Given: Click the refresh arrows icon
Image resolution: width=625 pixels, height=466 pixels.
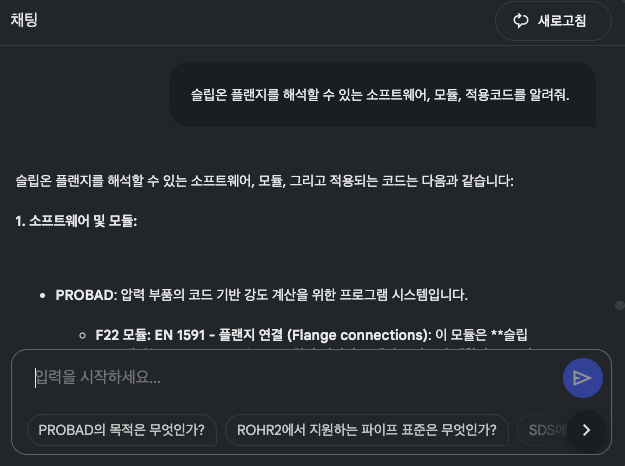Looking at the screenshot, I should [520, 21].
